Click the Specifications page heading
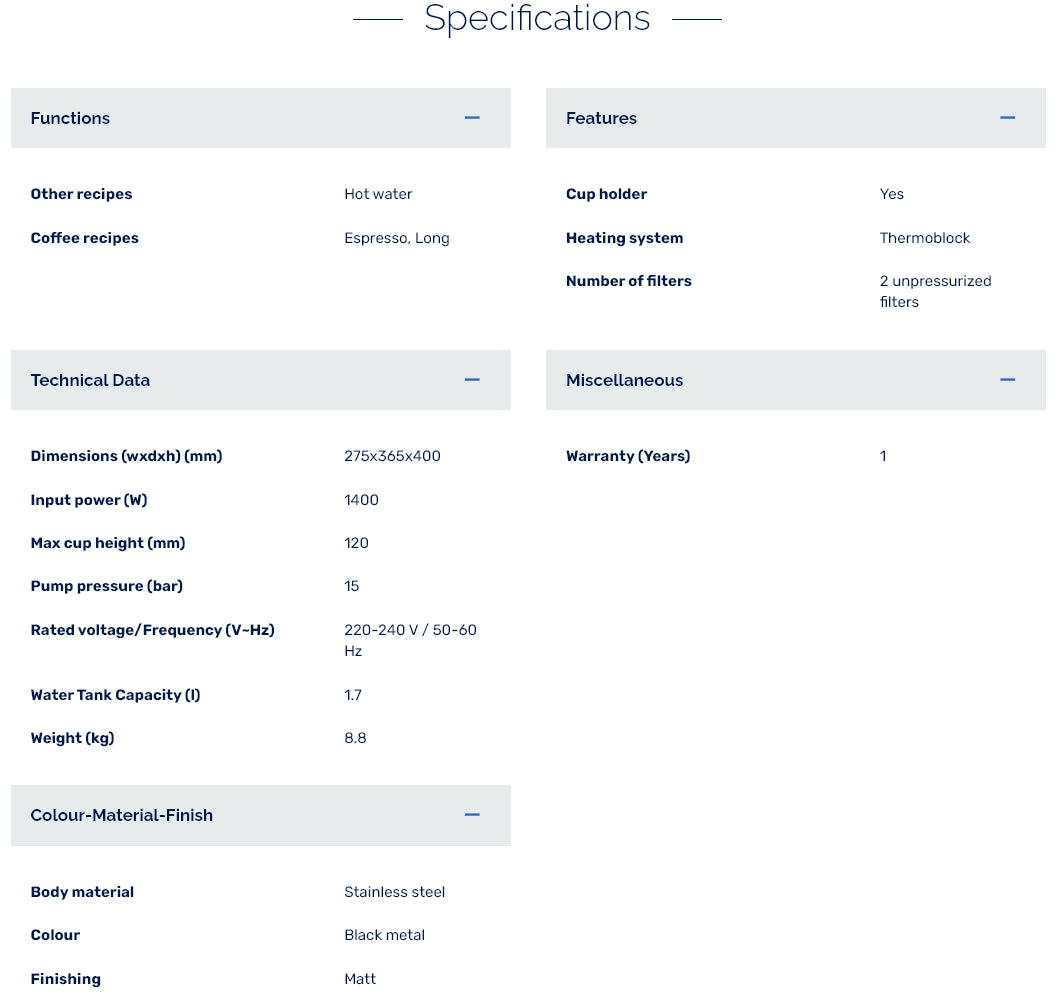This screenshot has width=1057, height=1001. coord(537,18)
